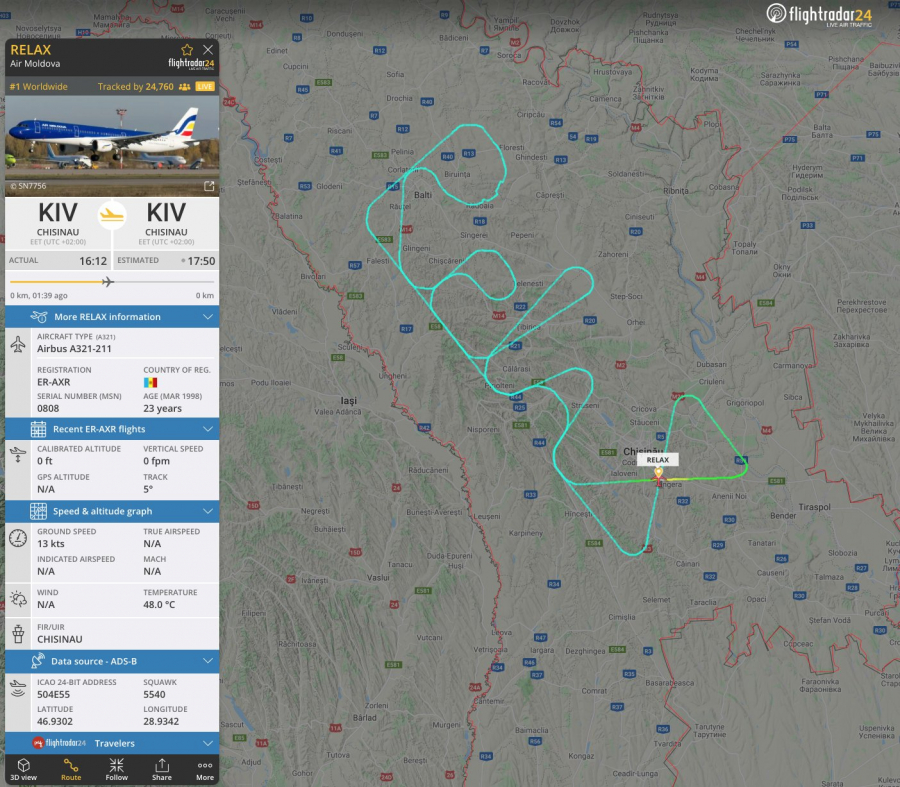Toggle the Route display button
This screenshot has height=787, width=900.
[71, 769]
